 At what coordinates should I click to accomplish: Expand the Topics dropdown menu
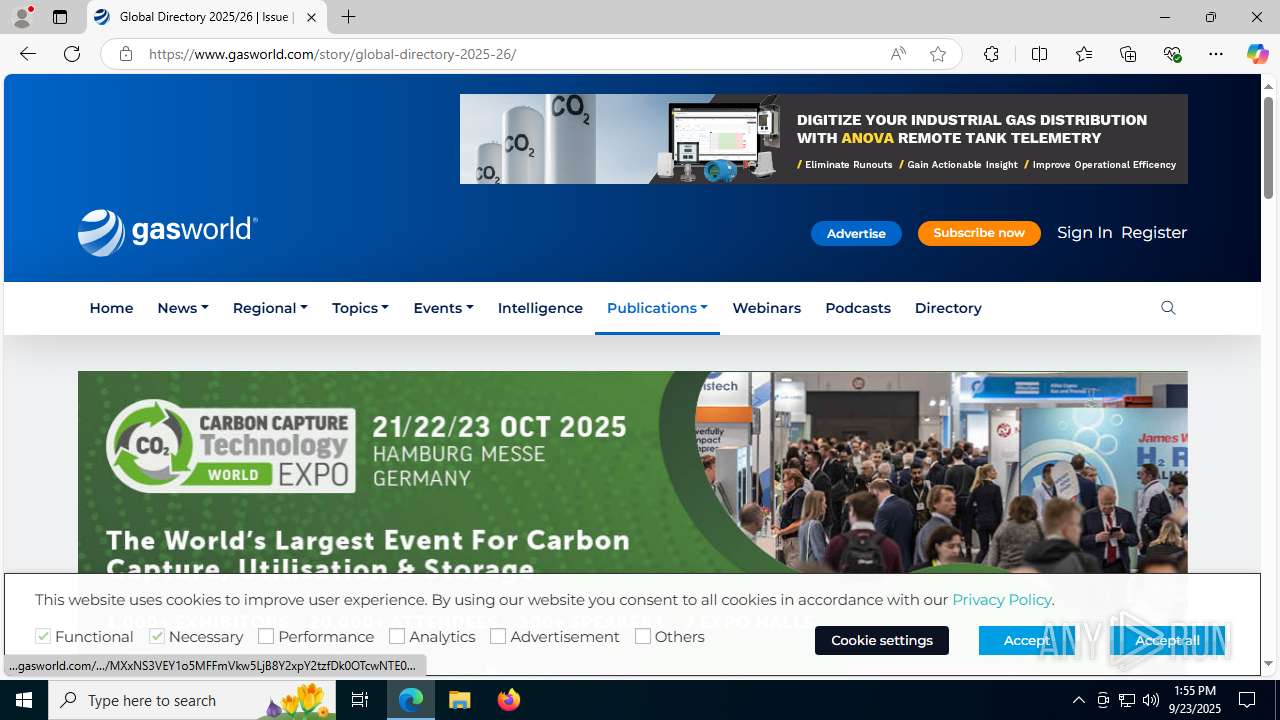pyautogui.click(x=360, y=308)
